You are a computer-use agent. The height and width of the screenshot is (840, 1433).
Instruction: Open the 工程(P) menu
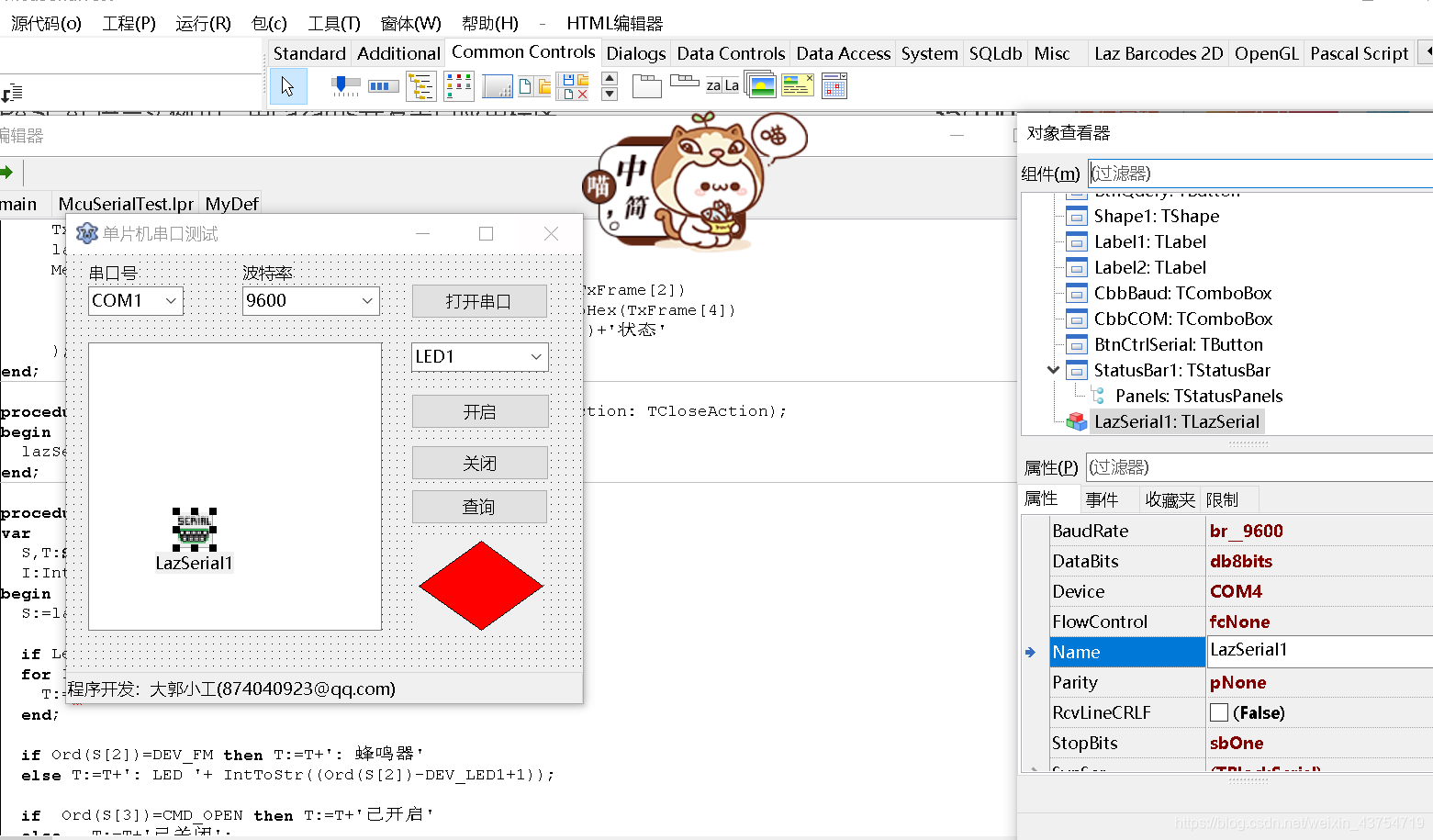(x=129, y=23)
